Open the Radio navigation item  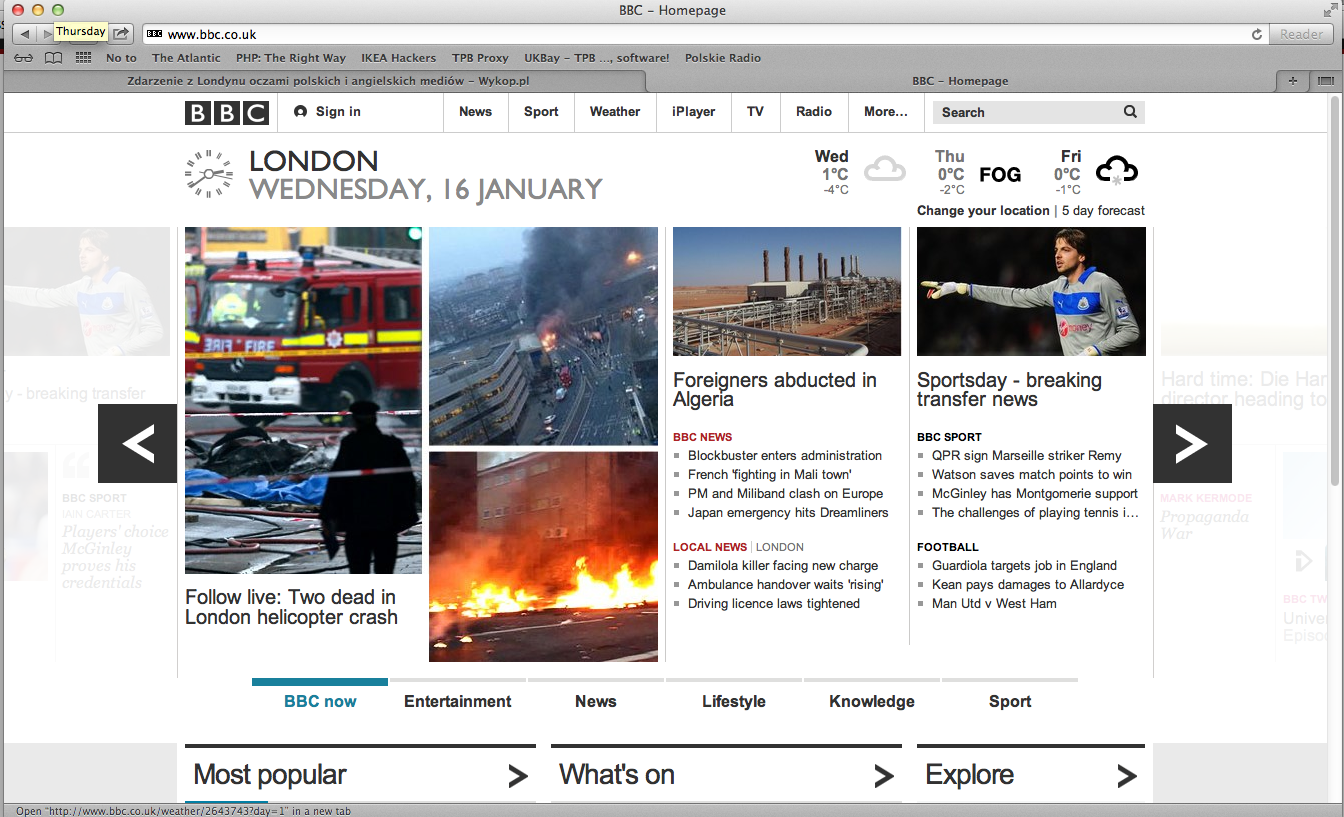(x=814, y=112)
